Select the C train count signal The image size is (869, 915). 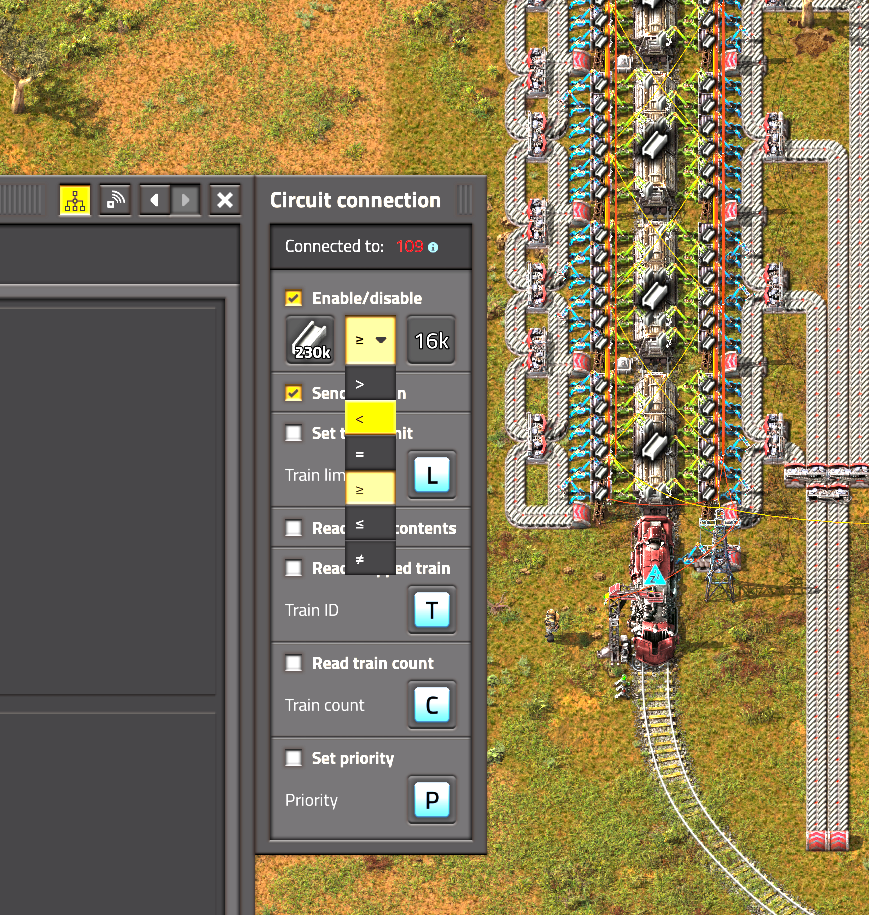(431, 705)
